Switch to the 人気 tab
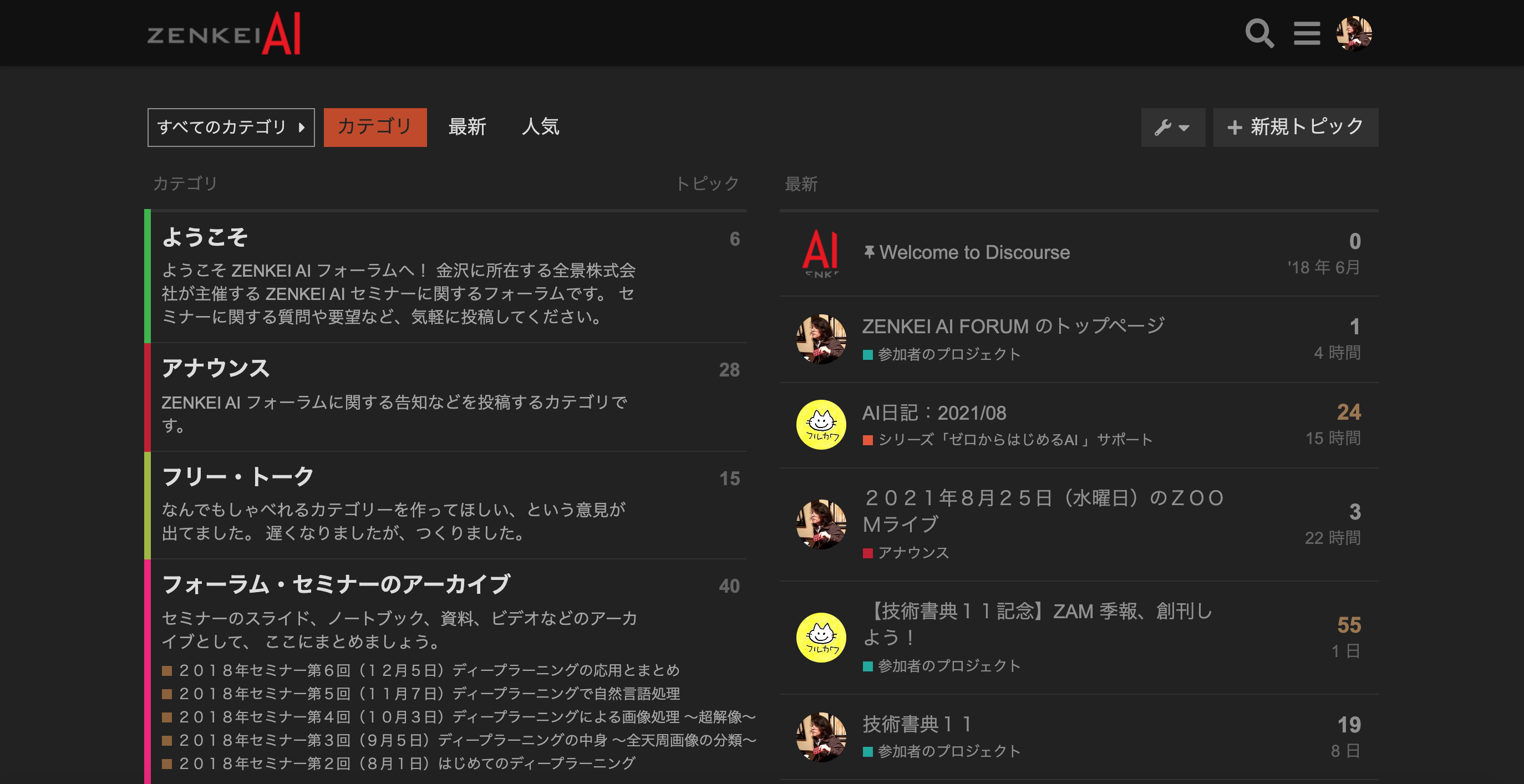1524x784 pixels. coord(540,127)
